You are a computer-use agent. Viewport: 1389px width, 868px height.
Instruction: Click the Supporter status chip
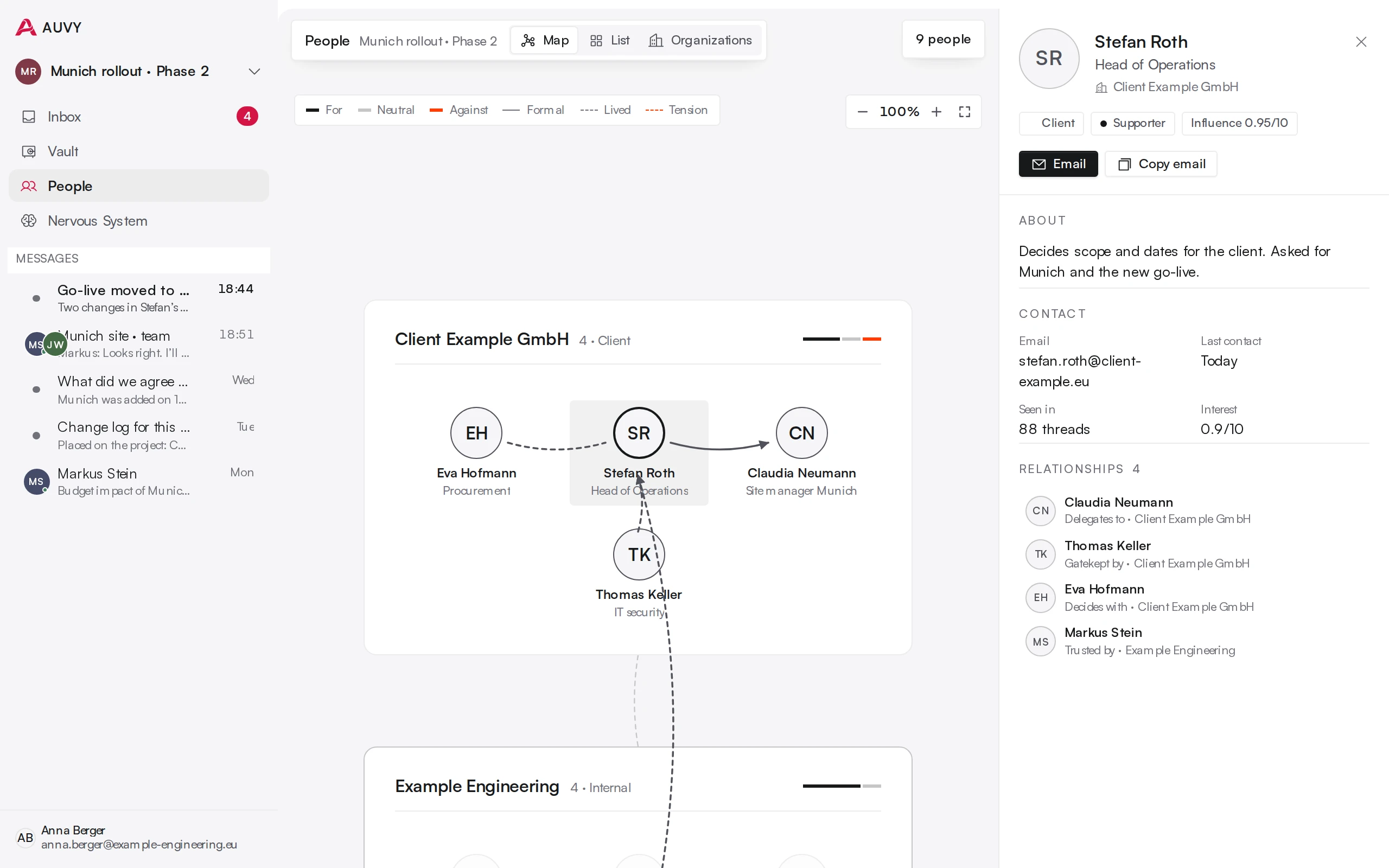point(1132,124)
